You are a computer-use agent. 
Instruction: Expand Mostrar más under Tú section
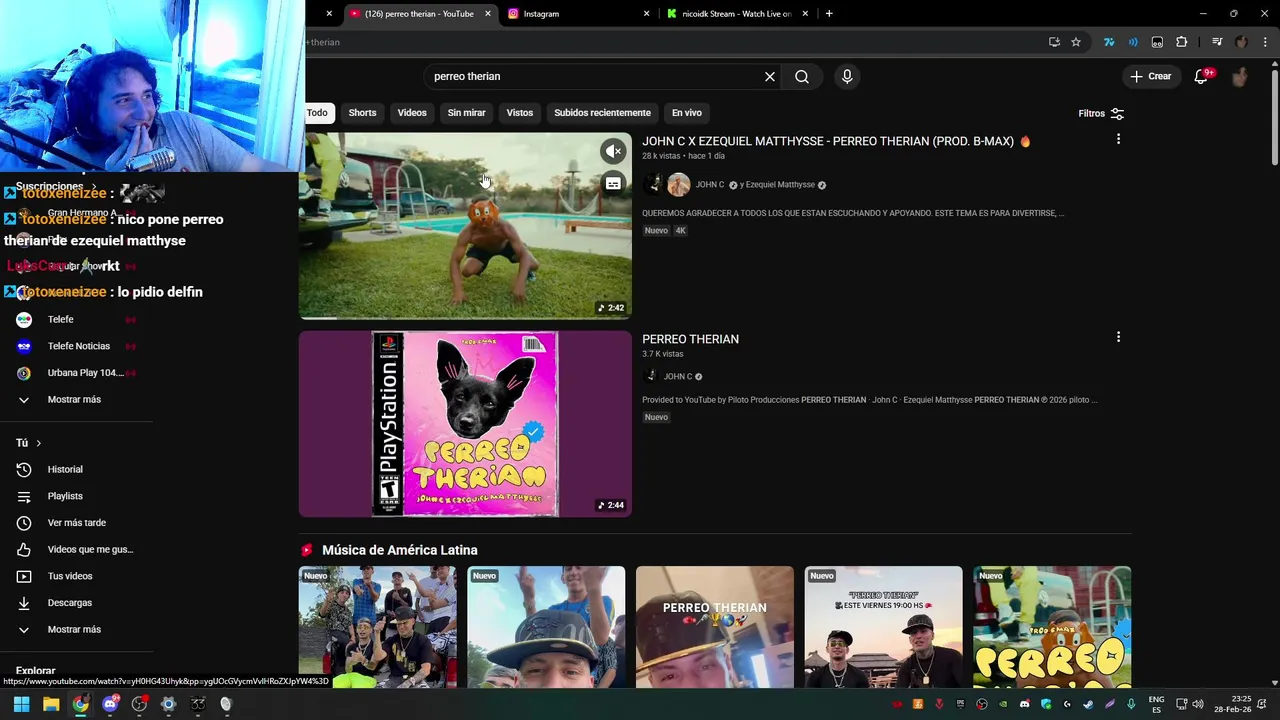click(x=74, y=629)
